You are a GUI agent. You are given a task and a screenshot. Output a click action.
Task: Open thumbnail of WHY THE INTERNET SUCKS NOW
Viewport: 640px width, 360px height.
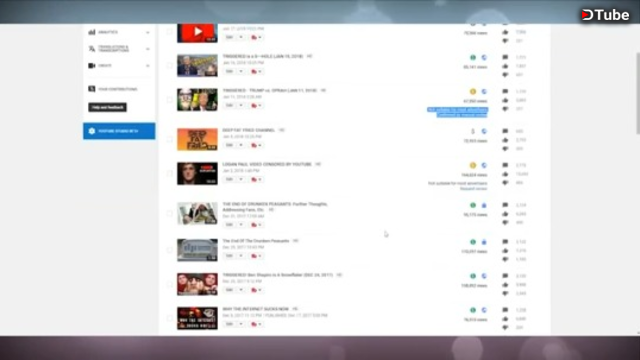197,318
